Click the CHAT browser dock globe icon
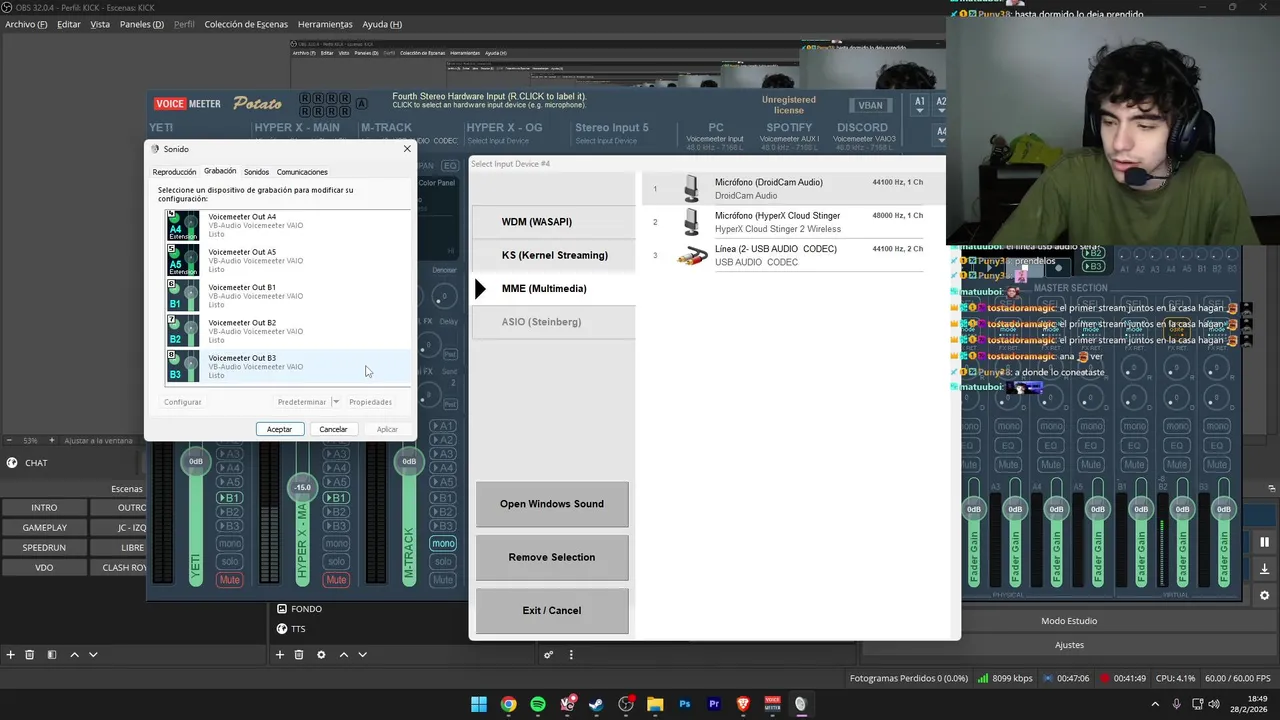1280x720 pixels. tap(12, 463)
